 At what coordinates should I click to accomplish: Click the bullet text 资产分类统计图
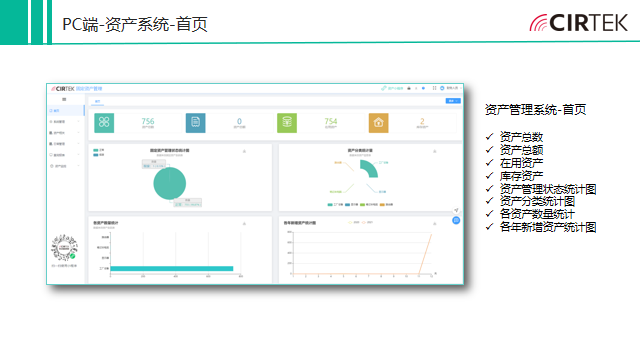click(x=537, y=201)
